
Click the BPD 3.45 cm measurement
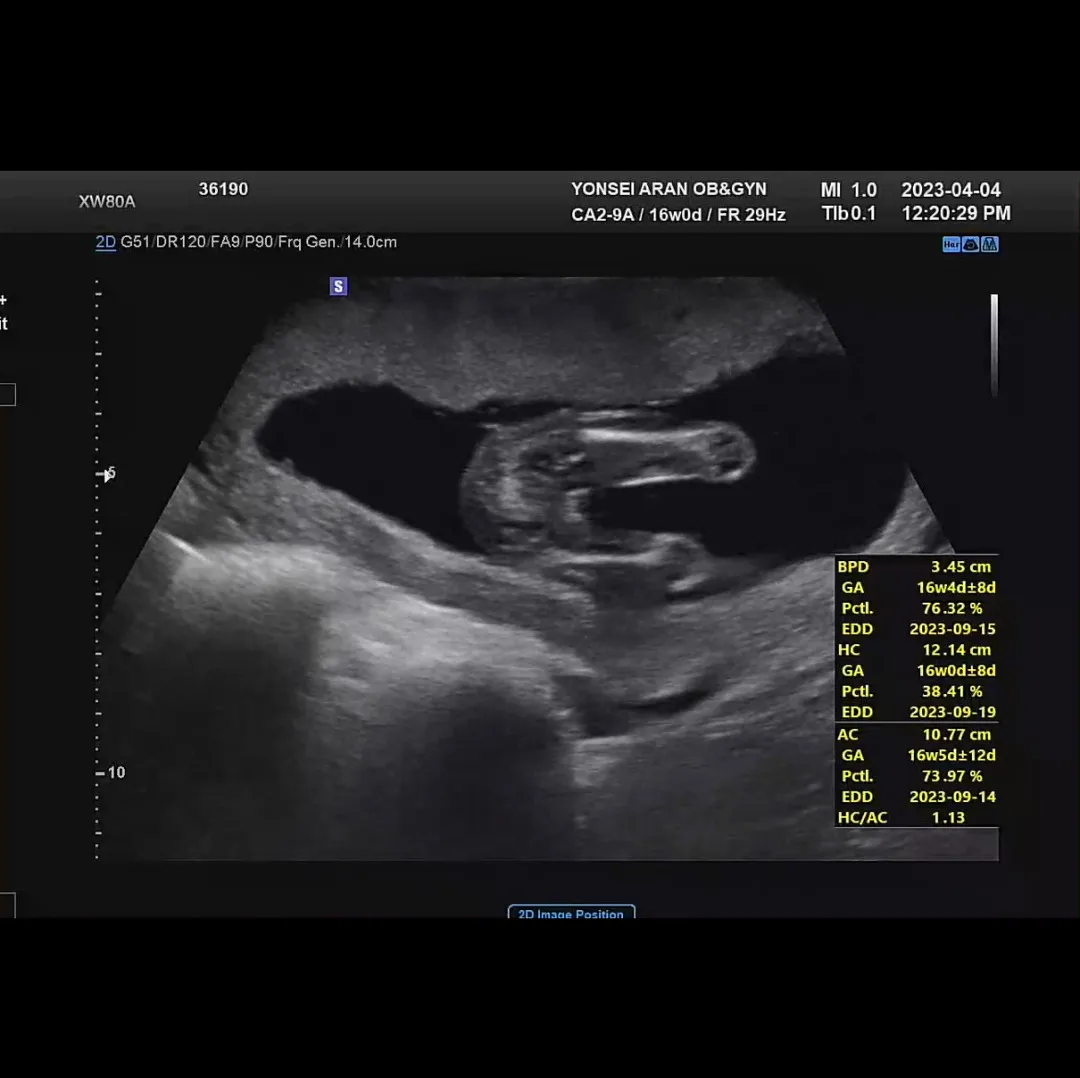[915, 567]
